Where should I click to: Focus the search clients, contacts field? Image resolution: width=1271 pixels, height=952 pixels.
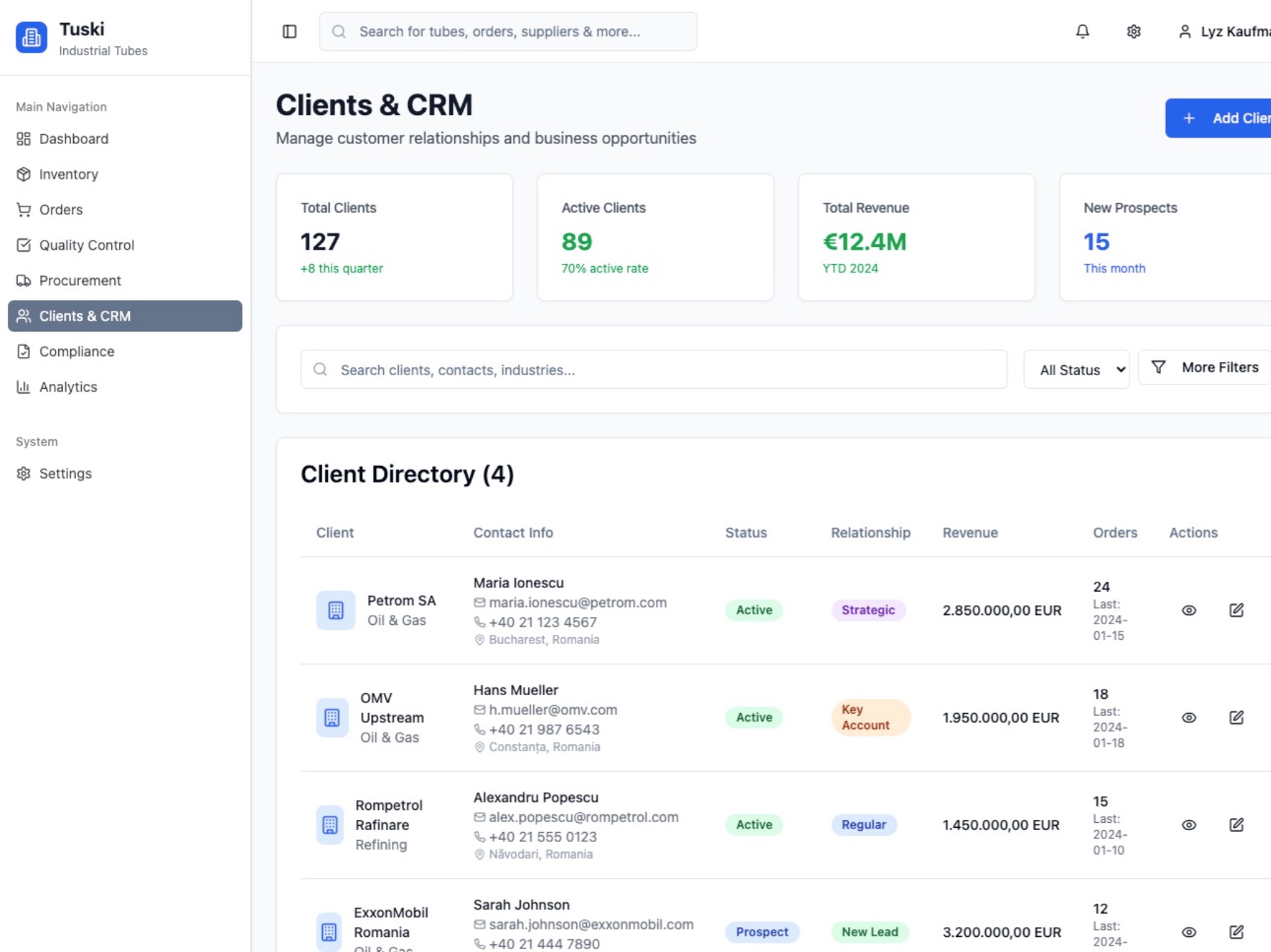click(654, 370)
